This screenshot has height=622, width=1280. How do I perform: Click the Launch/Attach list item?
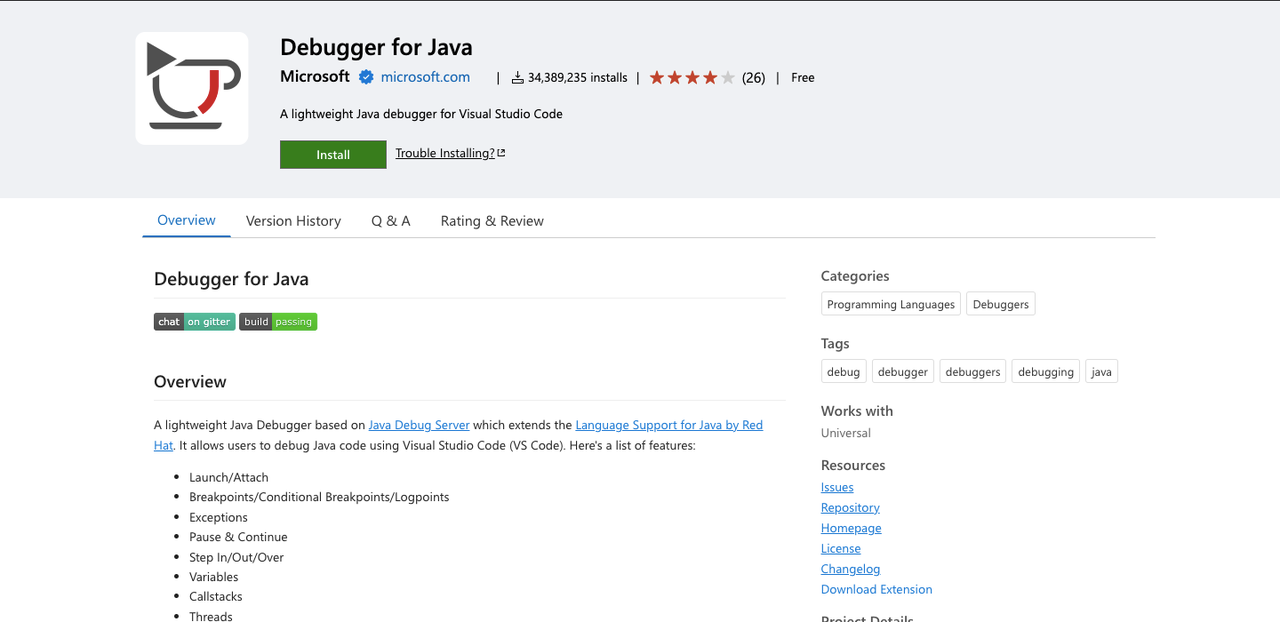229,477
